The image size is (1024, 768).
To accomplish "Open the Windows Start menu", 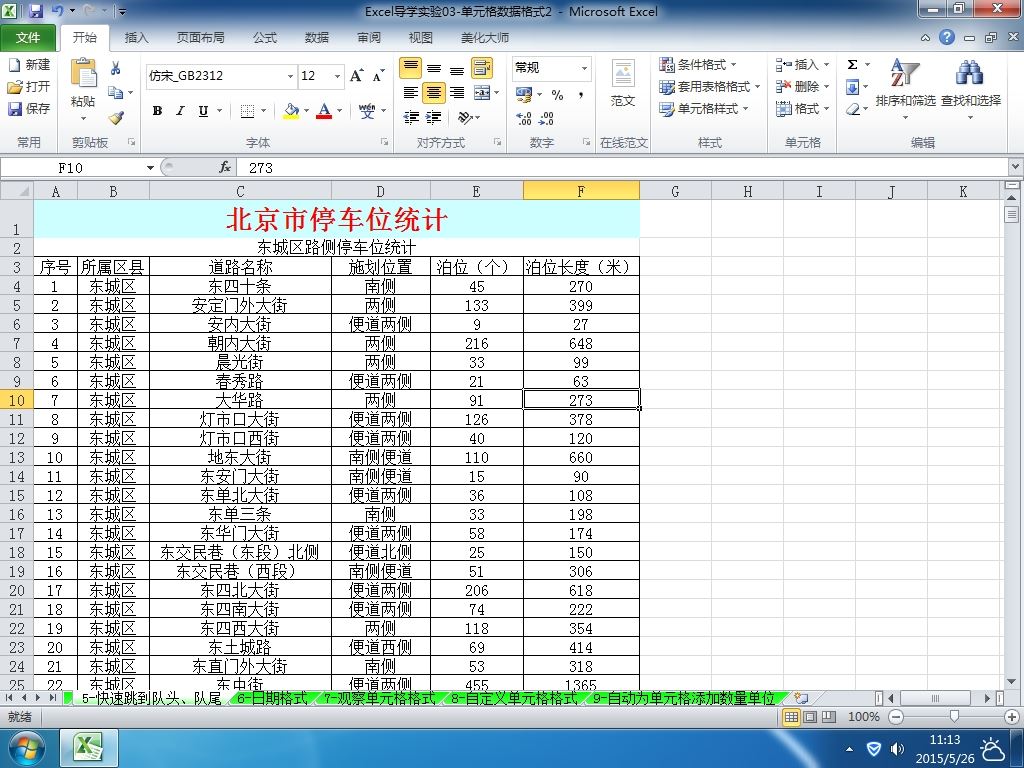I will (x=27, y=748).
